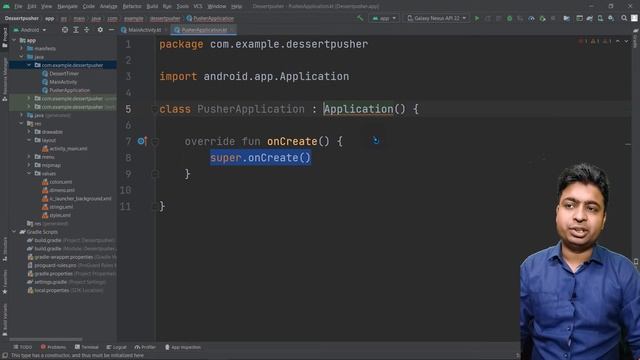640x360 pixels.
Task: Click the Application superclass in code
Action: pyautogui.click(x=358, y=109)
